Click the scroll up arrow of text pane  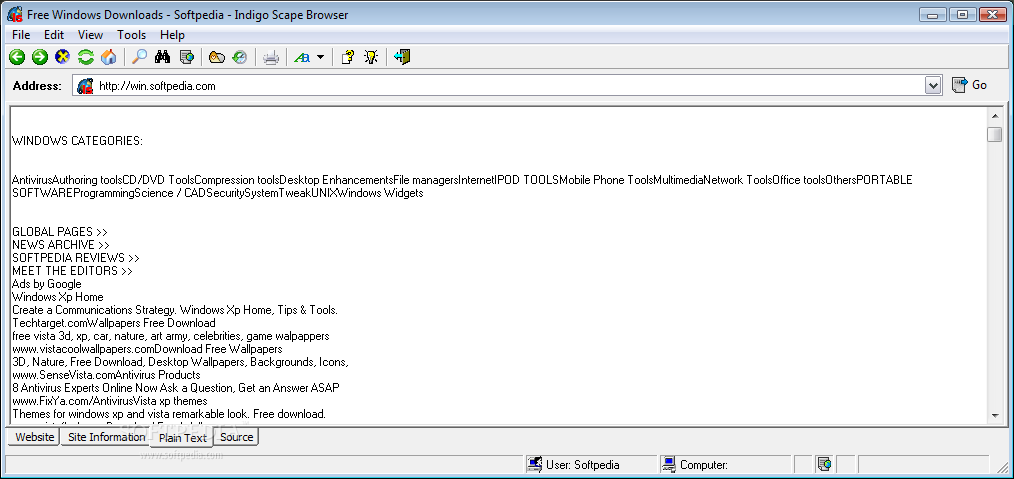pyautogui.click(x=995, y=116)
